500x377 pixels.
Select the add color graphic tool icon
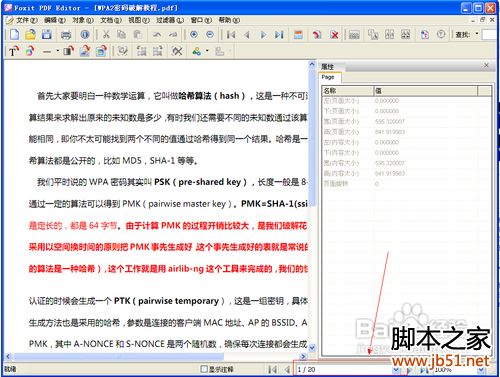[30, 51]
